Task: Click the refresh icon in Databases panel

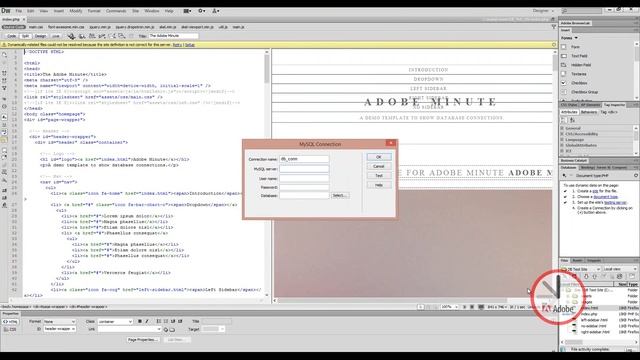Action: coord(636,176)
